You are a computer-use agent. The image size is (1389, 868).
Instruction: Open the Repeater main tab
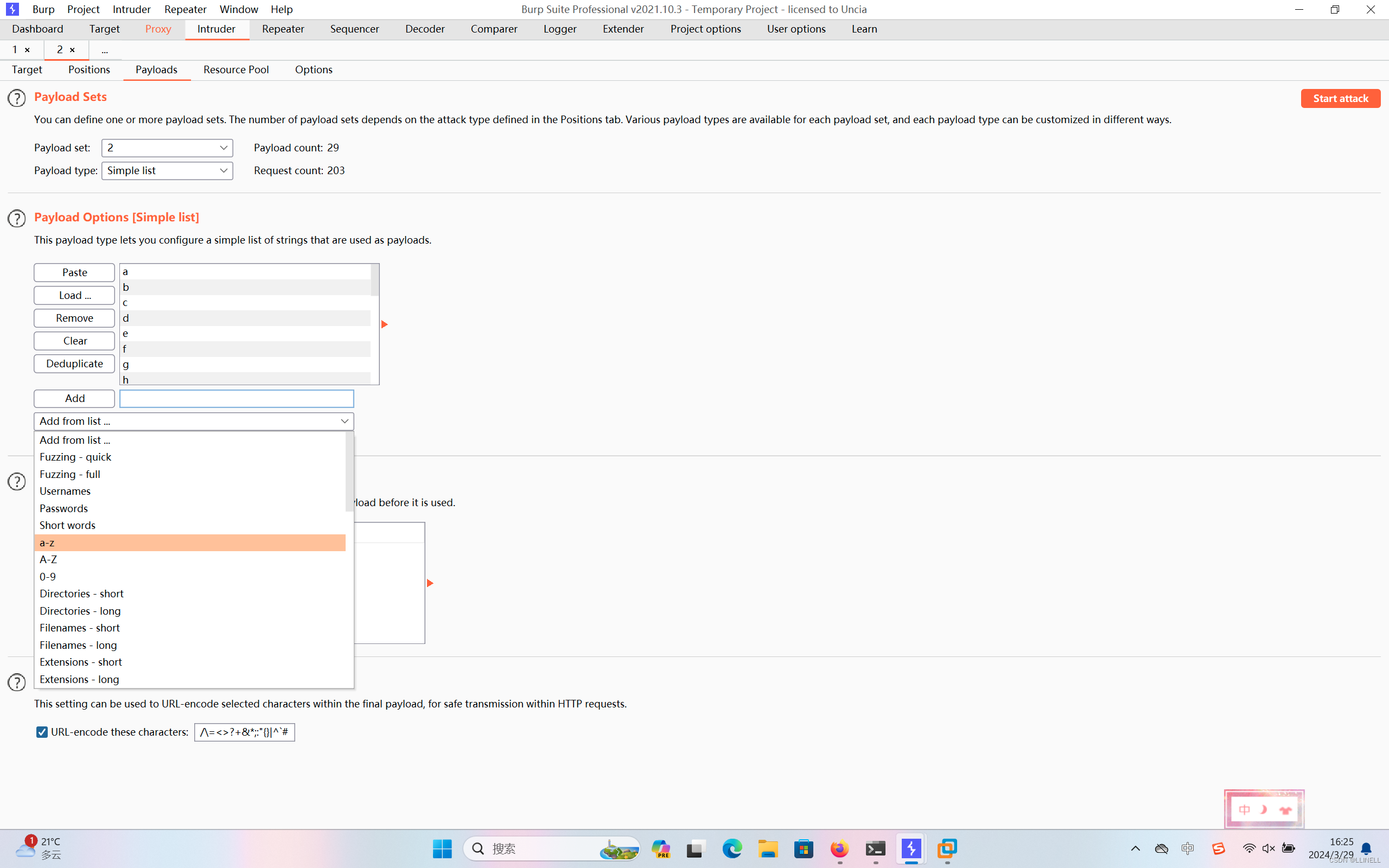point(283,29)
